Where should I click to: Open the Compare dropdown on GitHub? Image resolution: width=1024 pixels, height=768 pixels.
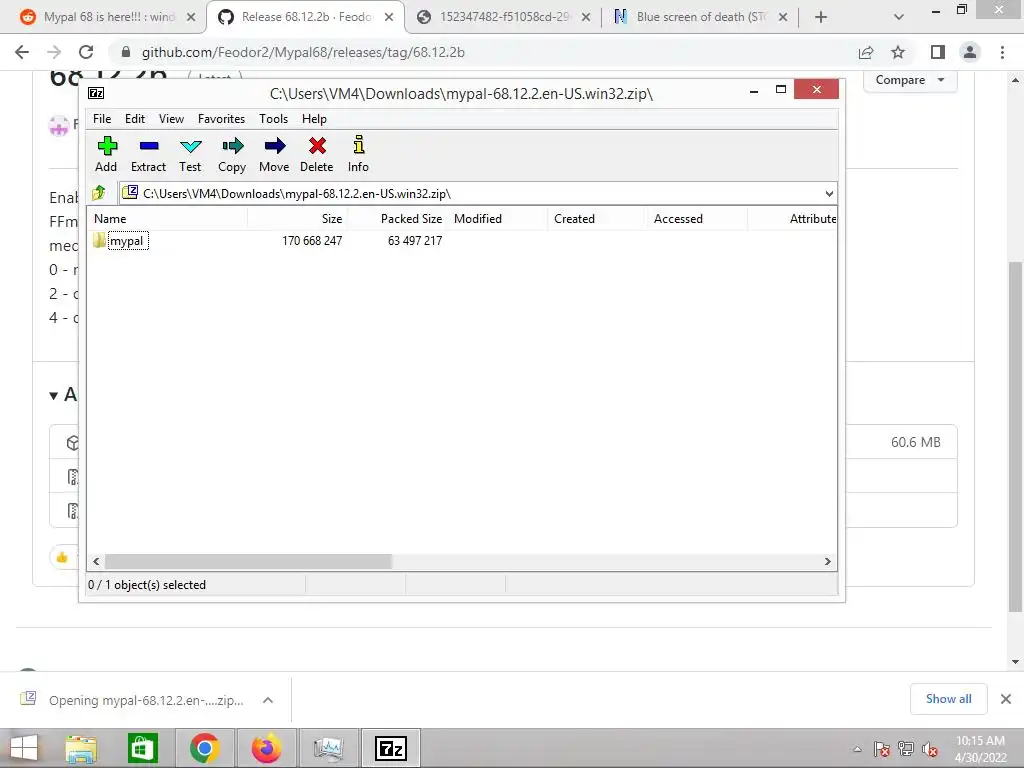910,80
